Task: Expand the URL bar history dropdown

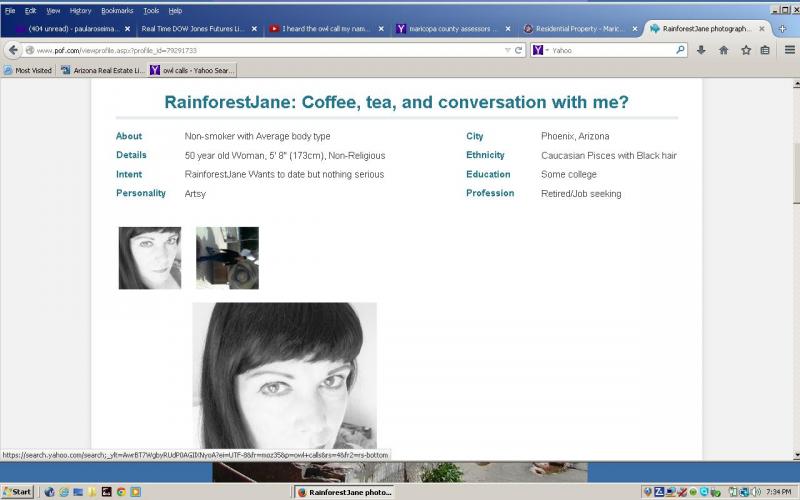Action: pyautogui.click(x=507, y=50)
